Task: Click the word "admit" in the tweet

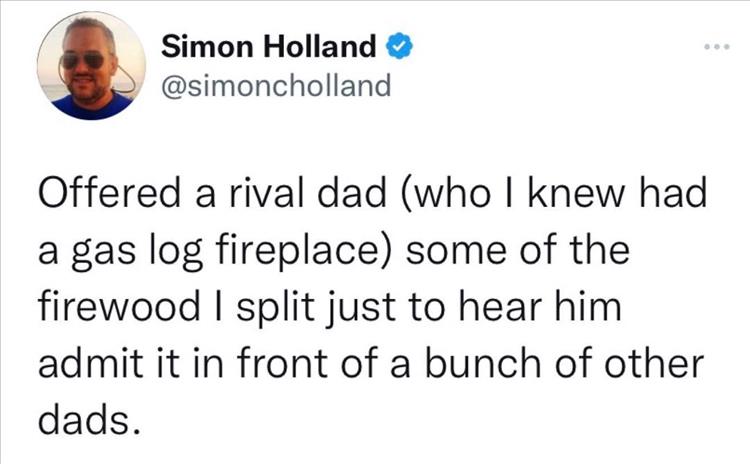Action: [x=88, y=359]
